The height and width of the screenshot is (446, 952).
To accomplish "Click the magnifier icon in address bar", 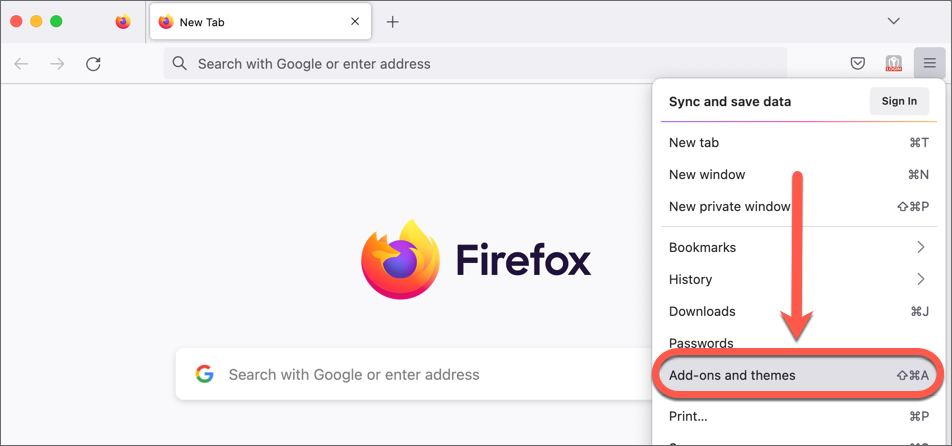I will click(179, 63).
